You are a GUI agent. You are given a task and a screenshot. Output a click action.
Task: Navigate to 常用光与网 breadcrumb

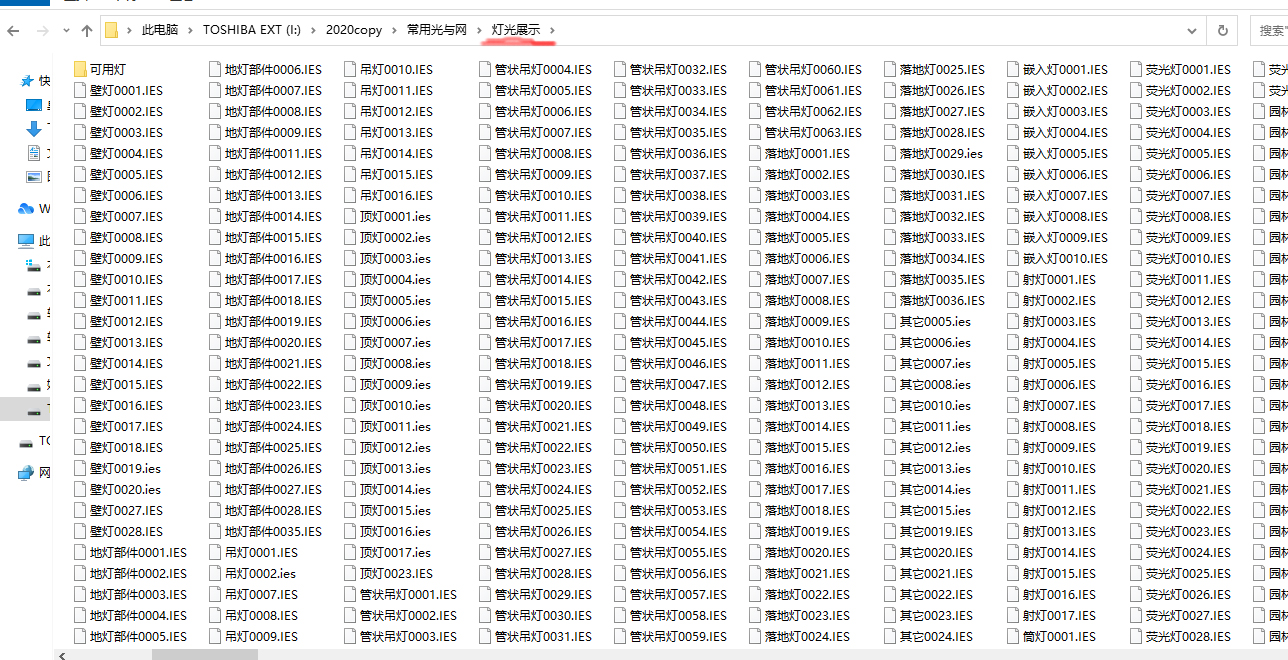click(437, 30)
